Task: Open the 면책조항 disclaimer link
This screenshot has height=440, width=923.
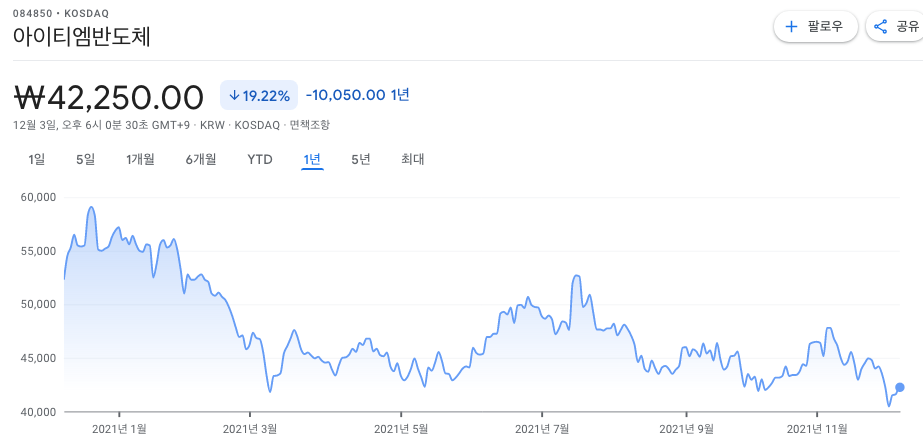Action: tap(311, 125)
